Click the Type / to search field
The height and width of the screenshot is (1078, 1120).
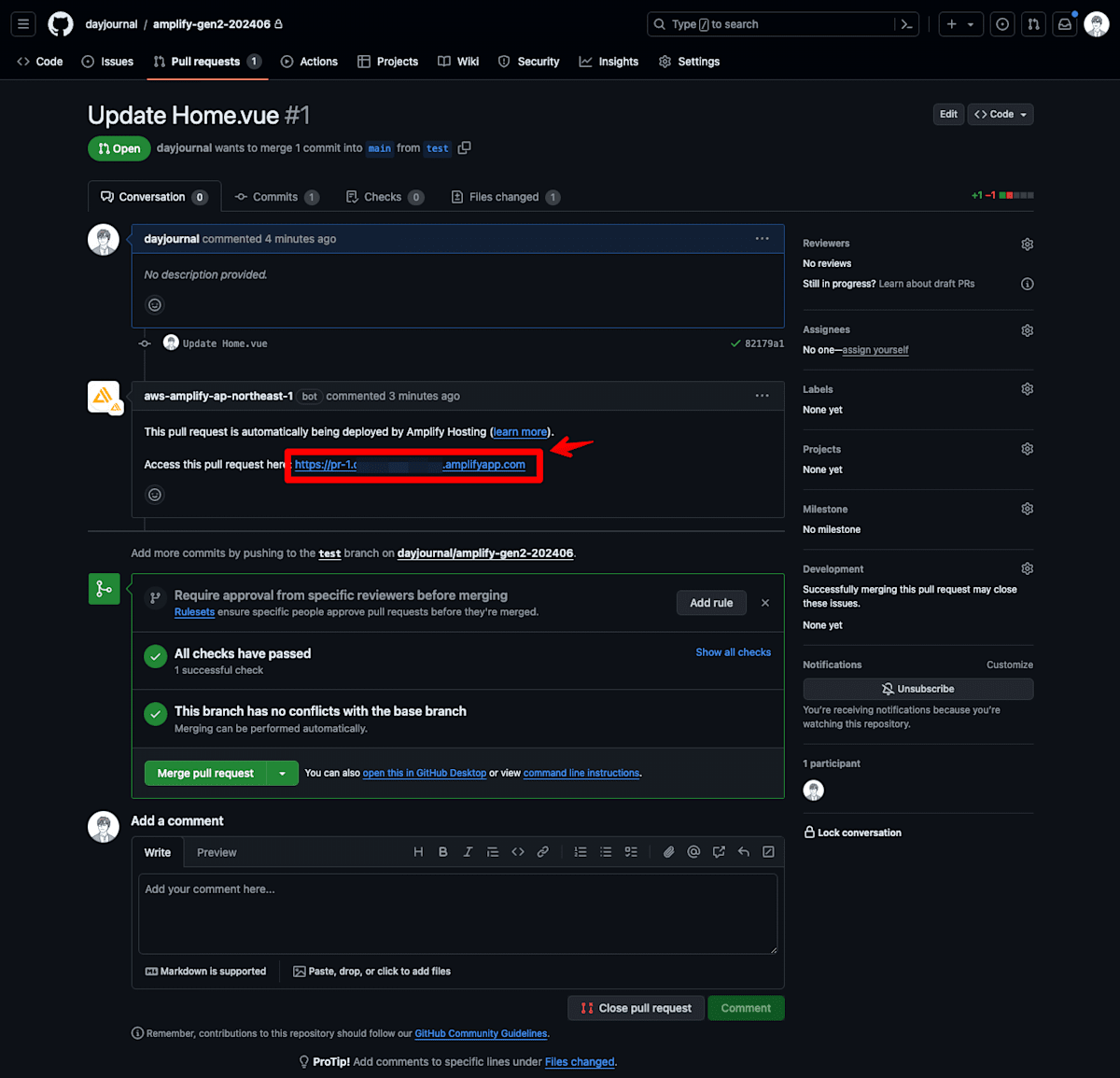770,24
